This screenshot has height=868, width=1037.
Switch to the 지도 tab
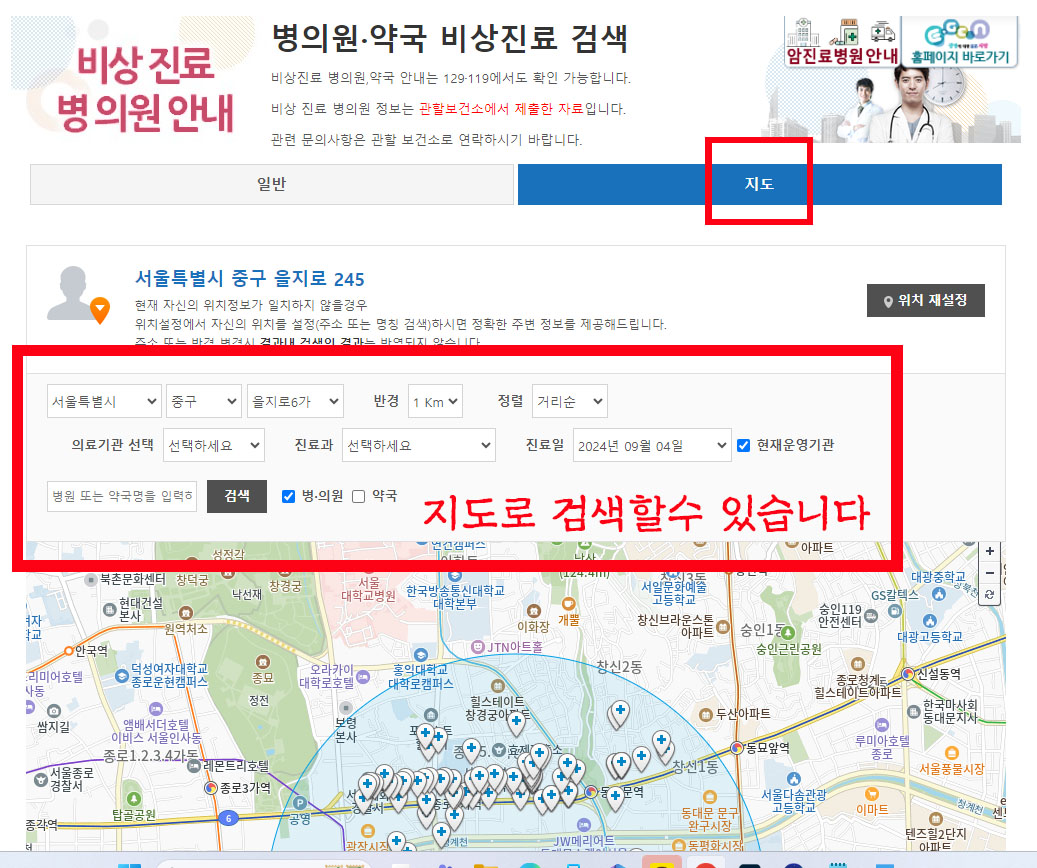[x=759, y=185]
